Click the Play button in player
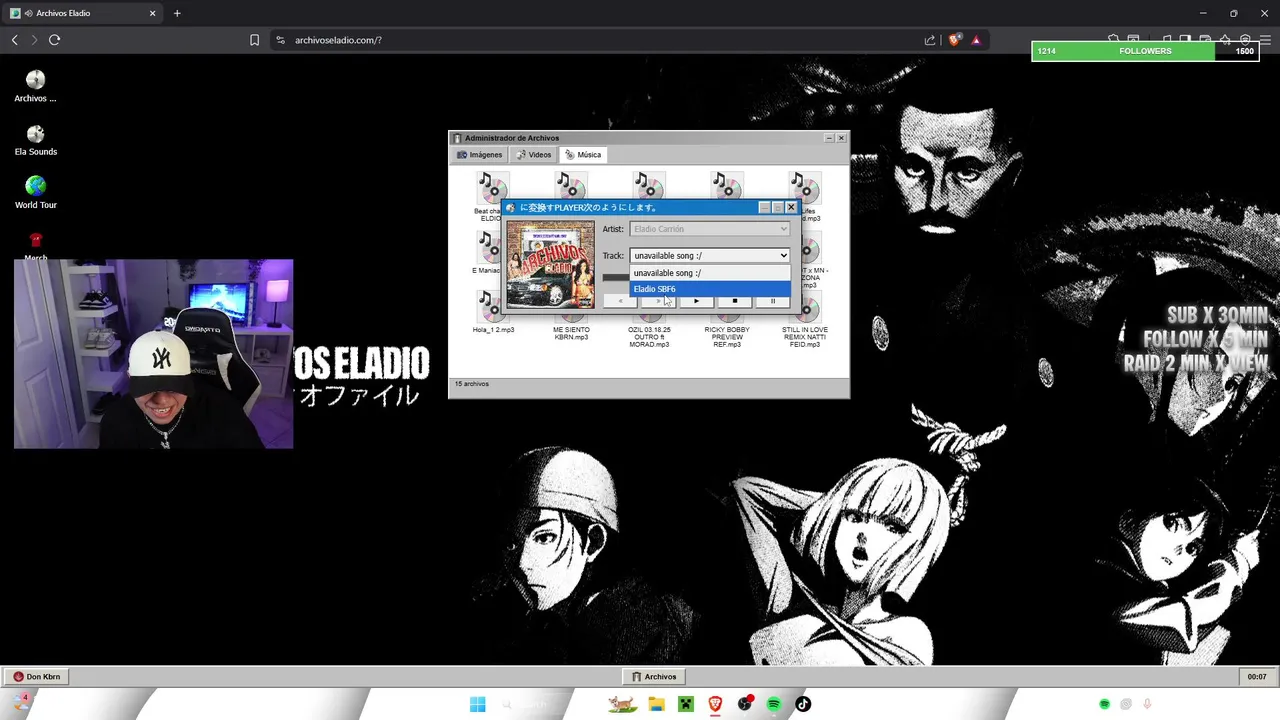Image resolution: width=1280 pixels, height=720 pixels. click(696, 301)
